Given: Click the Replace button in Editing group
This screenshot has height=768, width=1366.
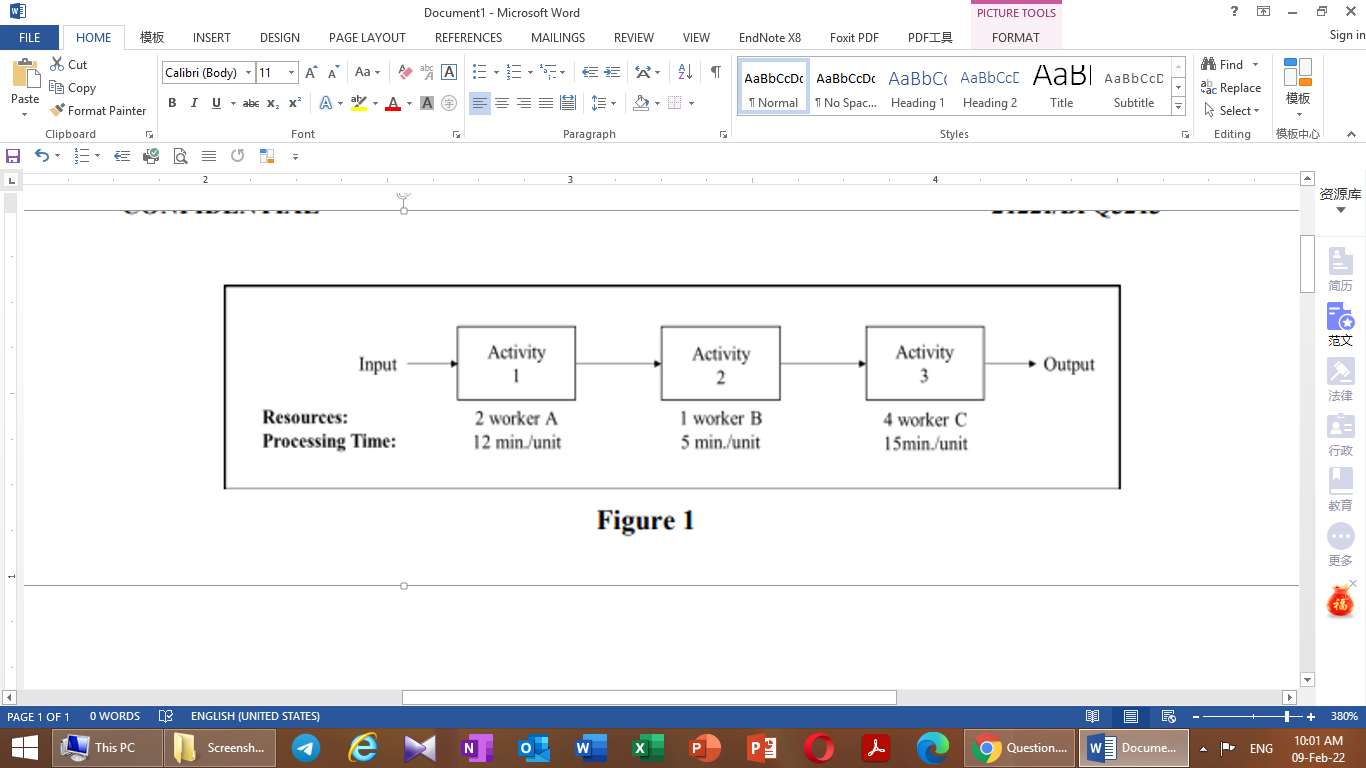Looking at the screenshot, I should point(1229,87).
